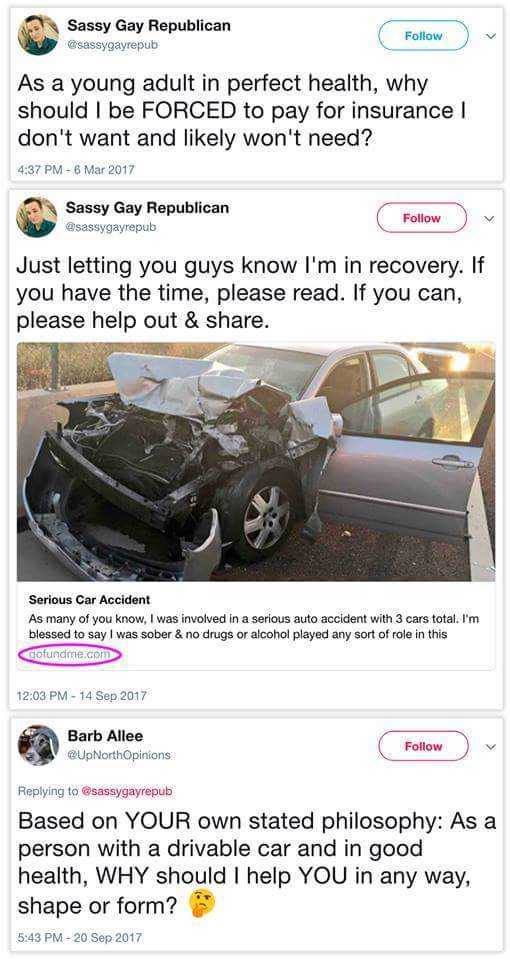Click the 6 Mar 2017 timestamp
This screenshot has width=510, height=960.
click(x=76, y=170)
